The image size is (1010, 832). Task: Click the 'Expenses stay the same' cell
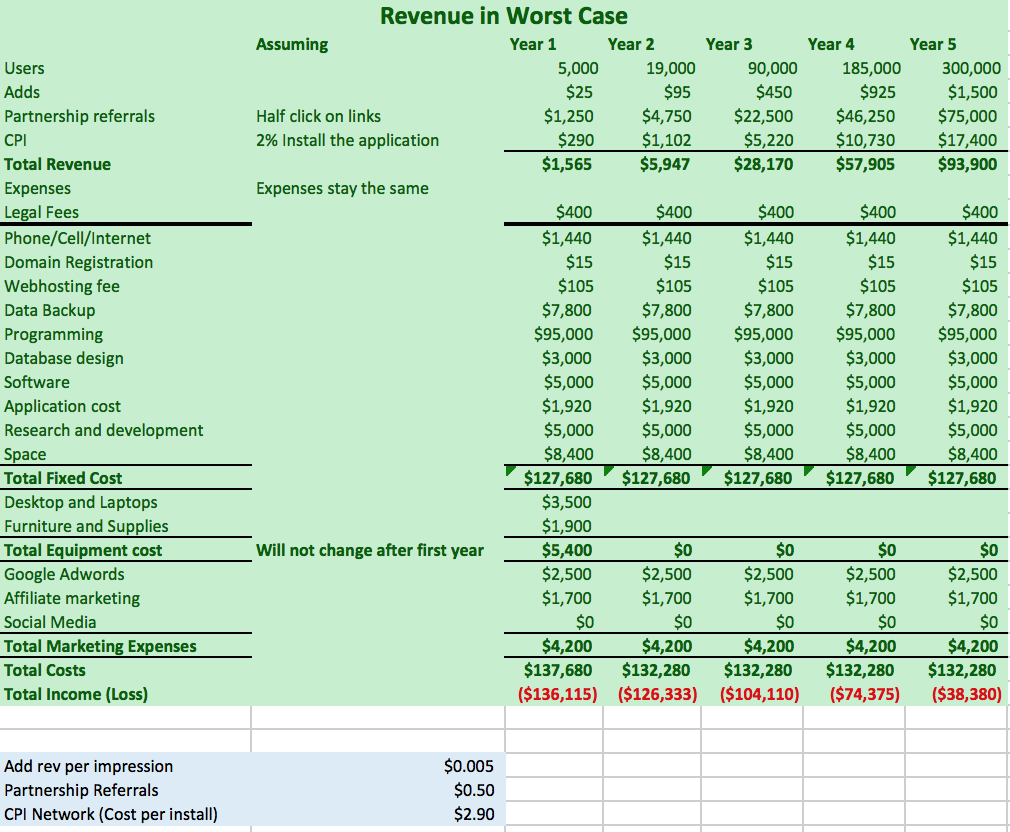coord(342,188)
